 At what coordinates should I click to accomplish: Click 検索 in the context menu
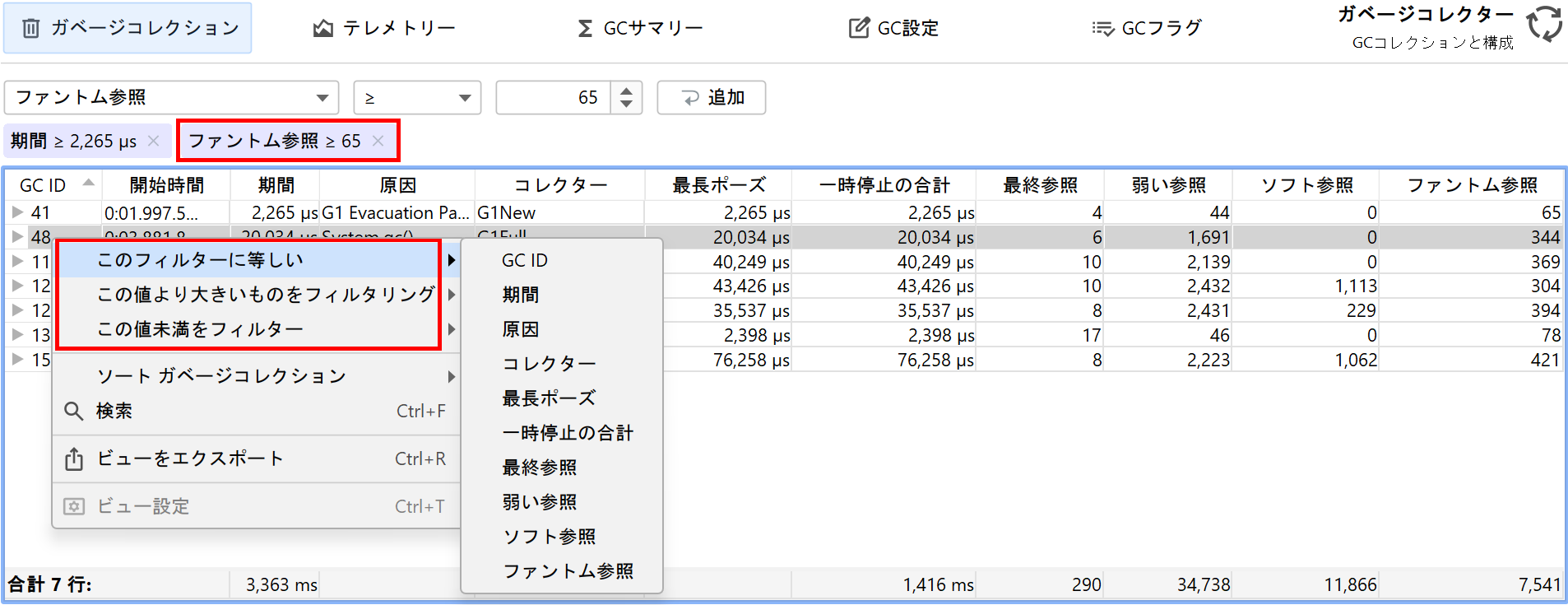114,411
